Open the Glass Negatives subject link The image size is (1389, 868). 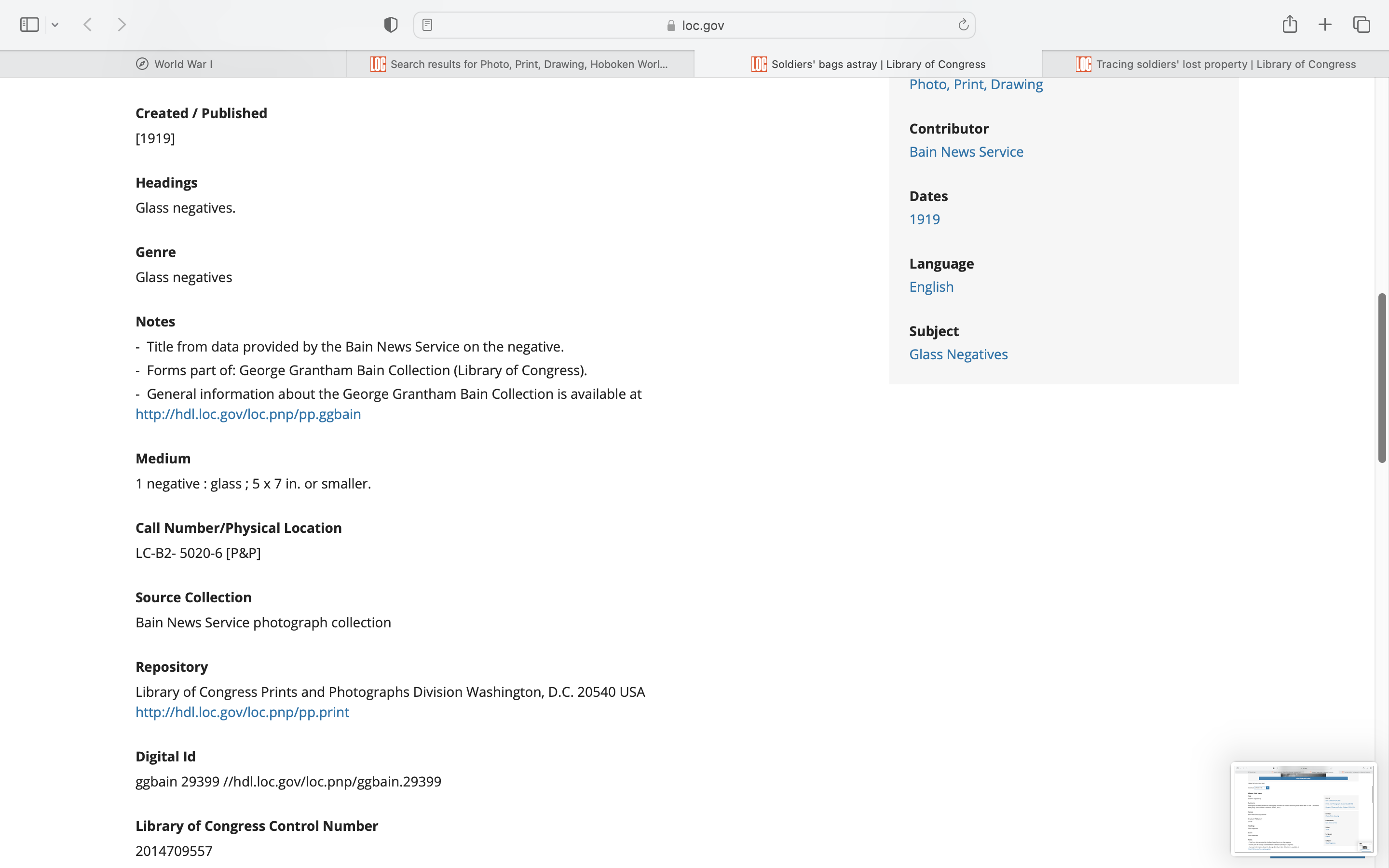(x=958, y=354)
